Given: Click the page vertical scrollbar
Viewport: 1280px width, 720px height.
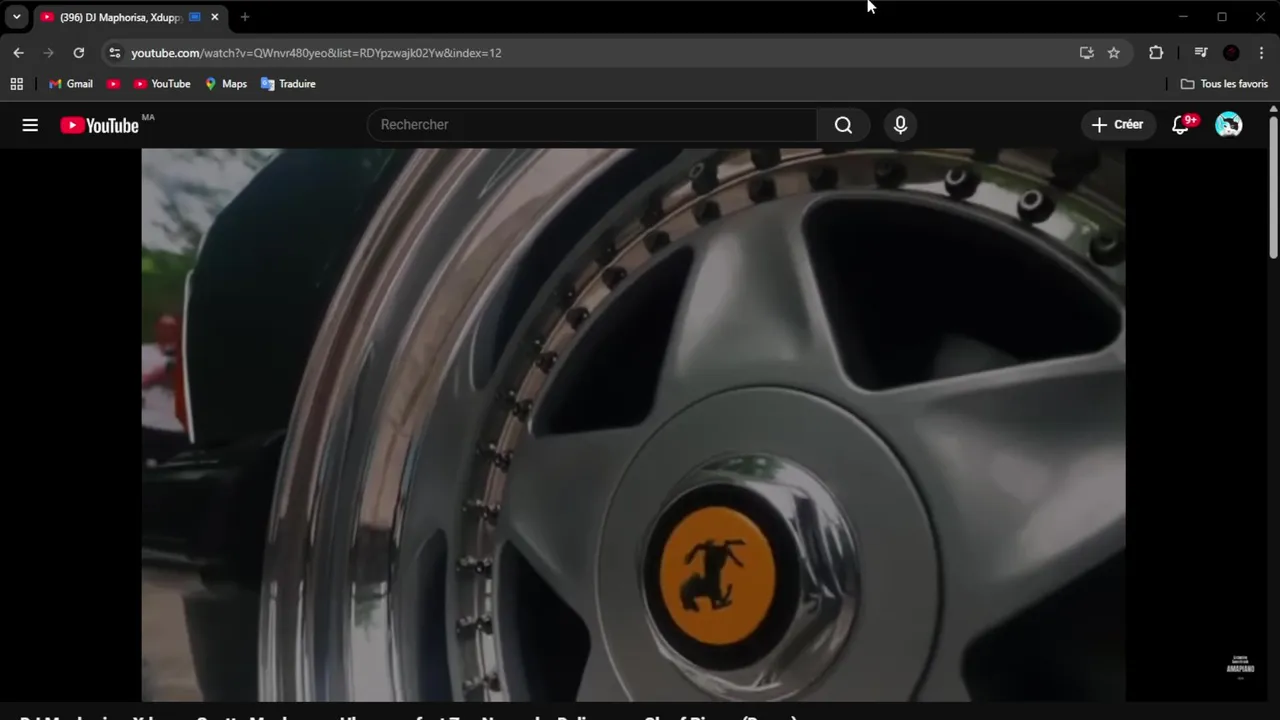Looking at the screenshot, I should click(x=1273, y=188).
